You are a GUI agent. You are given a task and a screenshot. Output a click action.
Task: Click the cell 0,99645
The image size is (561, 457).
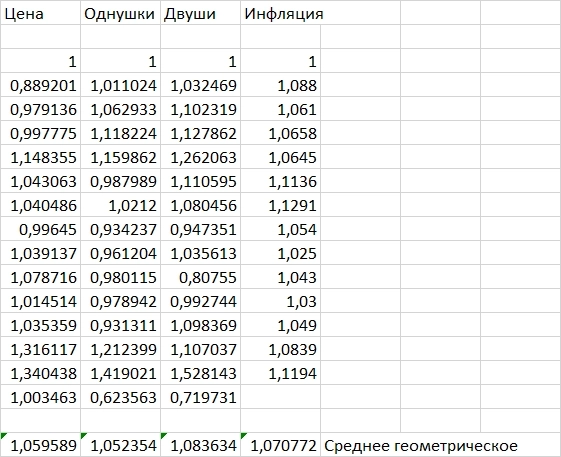(40, 229)
